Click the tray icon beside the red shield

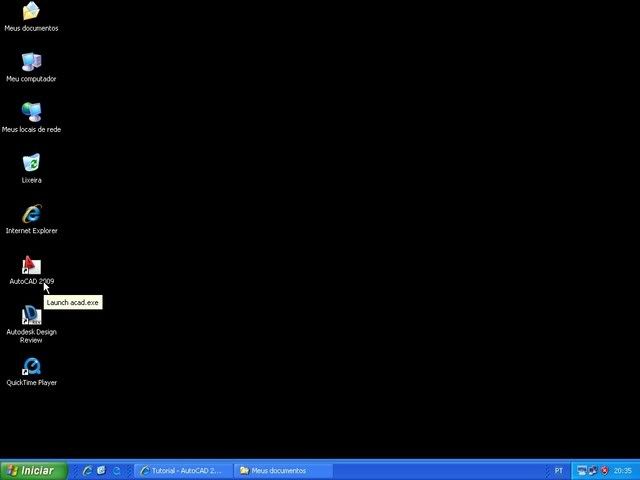pyautogui.click(x=593, y=470)
